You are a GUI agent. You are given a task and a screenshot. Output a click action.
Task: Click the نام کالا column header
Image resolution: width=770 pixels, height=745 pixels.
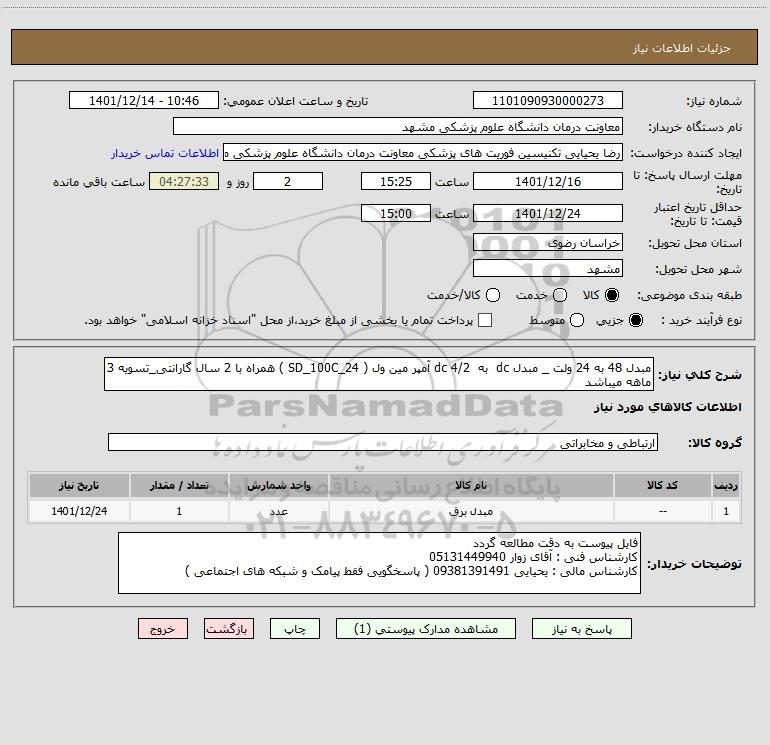[471, 486]
